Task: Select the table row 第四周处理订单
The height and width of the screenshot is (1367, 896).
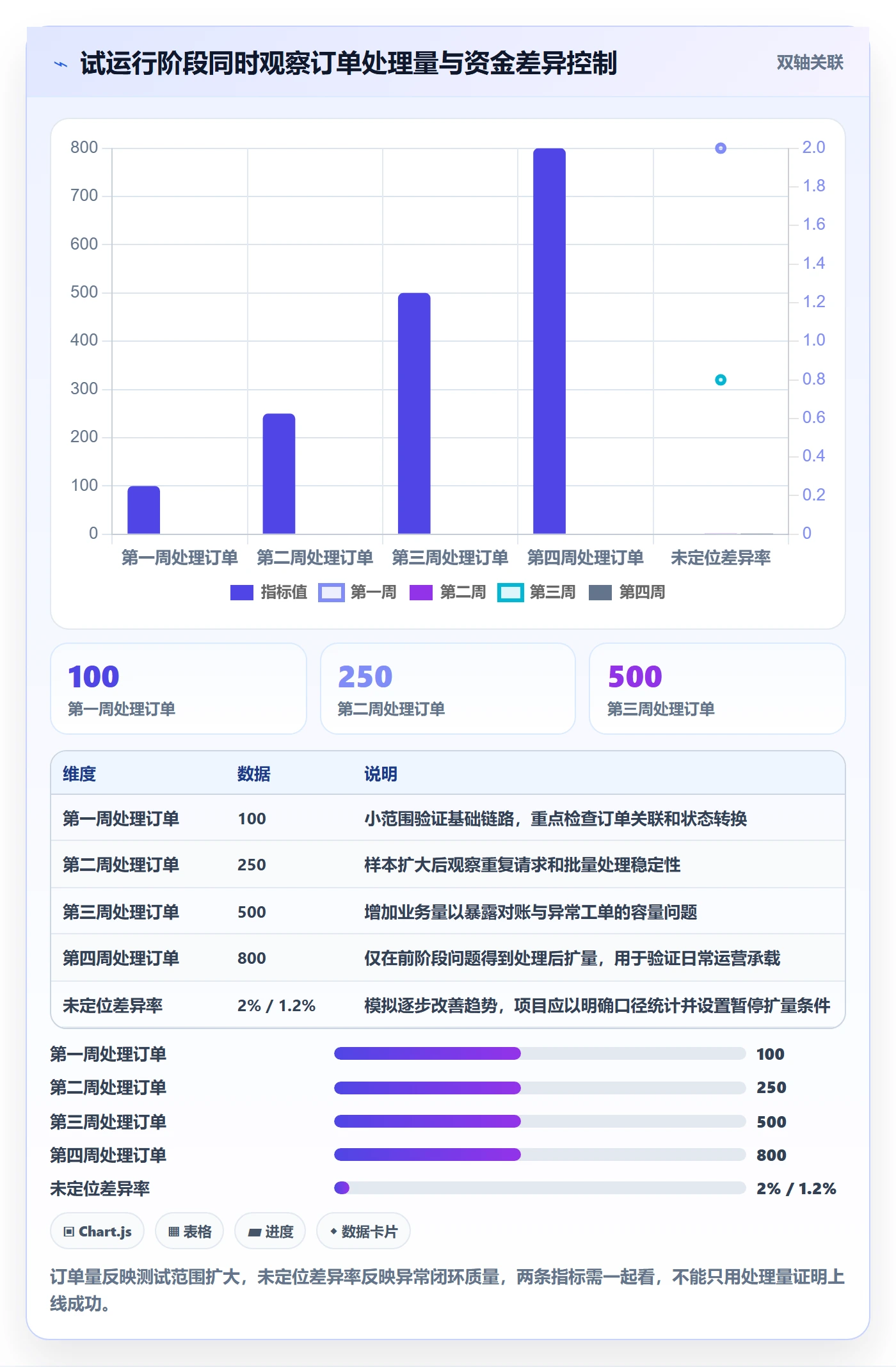Action: [x=448, y=958]
